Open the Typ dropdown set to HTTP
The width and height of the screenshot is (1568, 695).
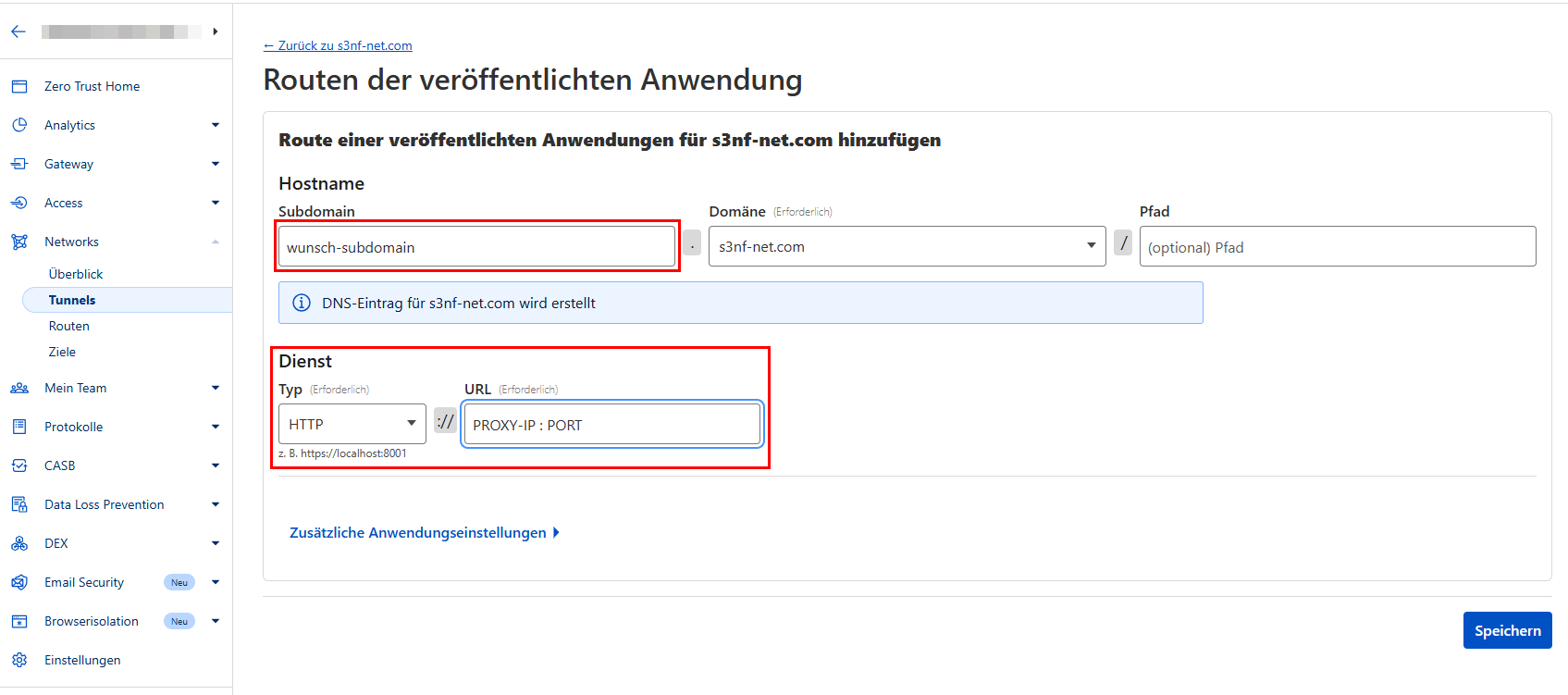tap(352, 424)
